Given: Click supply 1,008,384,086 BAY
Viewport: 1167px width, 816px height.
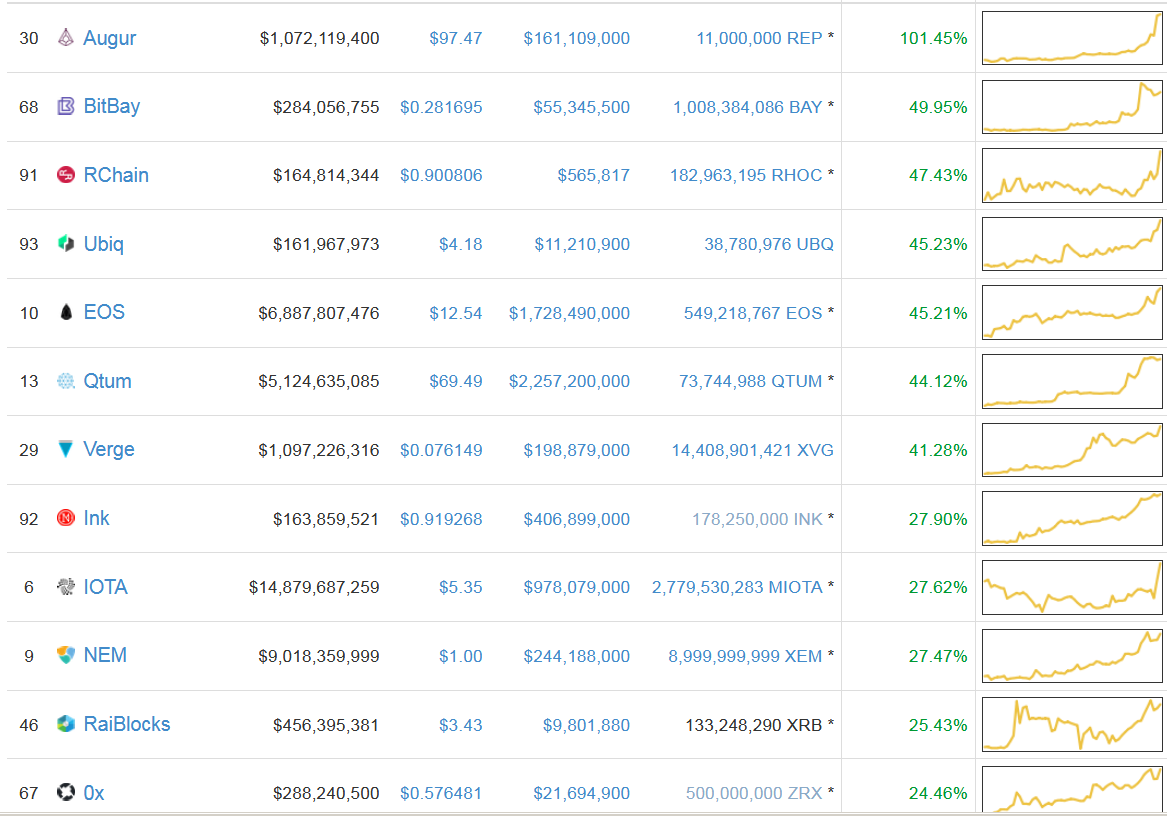Looking at the screenshot, I should [x=747, y=107].
